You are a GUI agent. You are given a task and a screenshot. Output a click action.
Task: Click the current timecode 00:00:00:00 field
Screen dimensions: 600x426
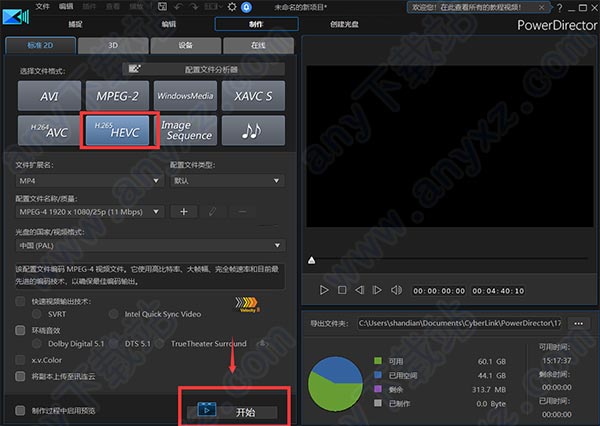tap(439, 291)
